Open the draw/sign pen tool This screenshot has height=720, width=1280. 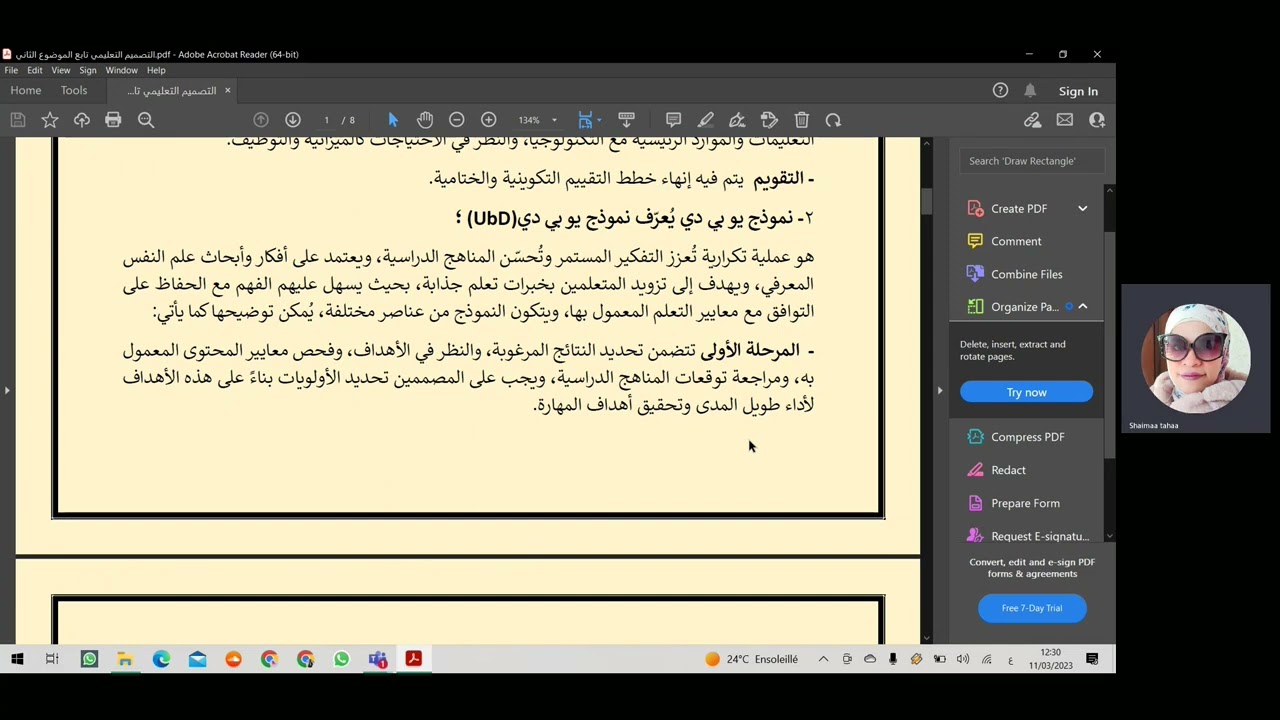pyautogui.click(x=738, y=120)
